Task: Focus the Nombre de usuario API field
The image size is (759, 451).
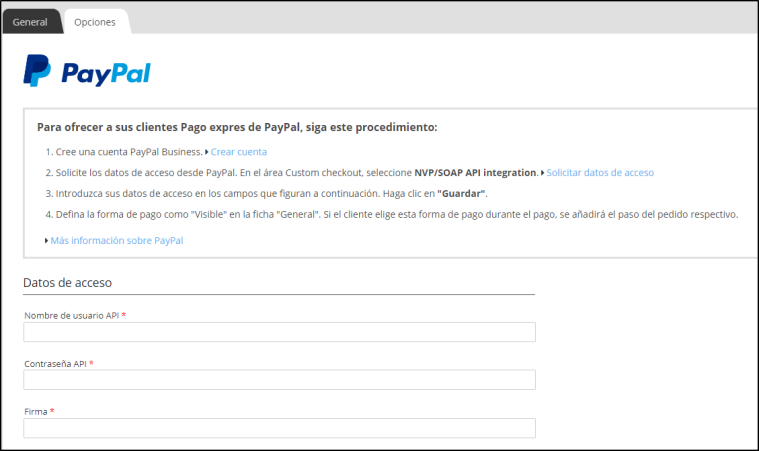Action: [279, 332]
